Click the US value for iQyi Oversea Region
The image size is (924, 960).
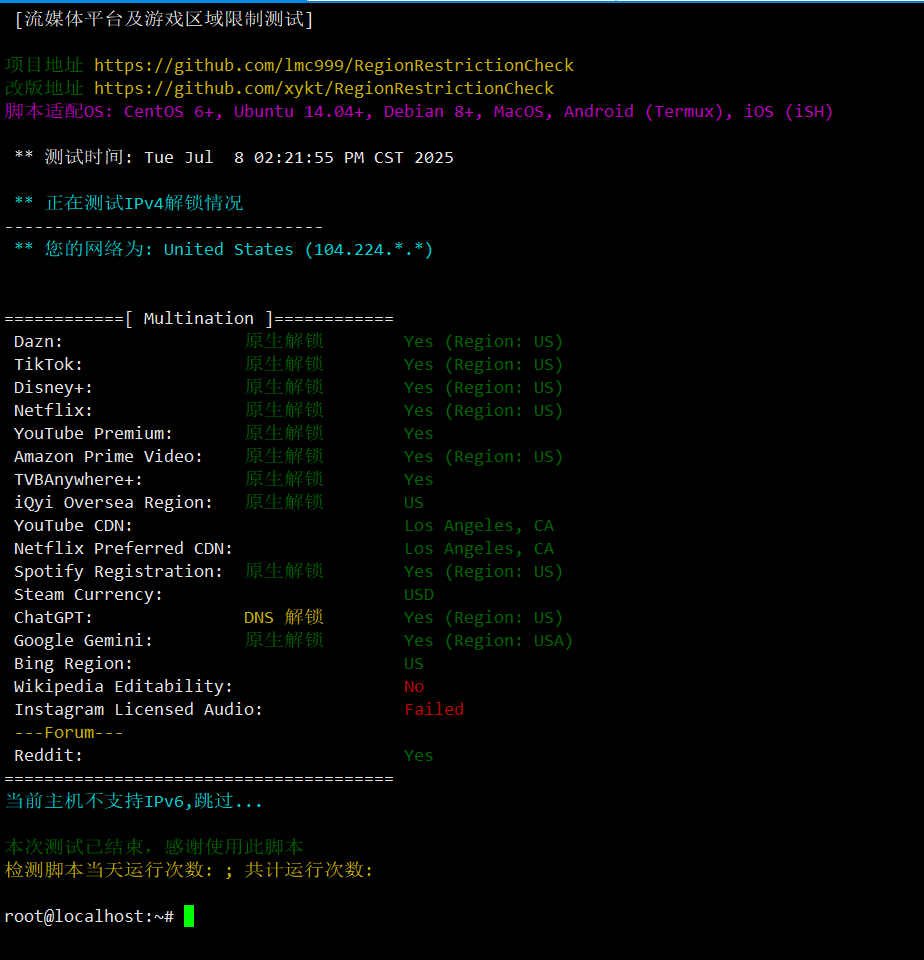[414, 503]
